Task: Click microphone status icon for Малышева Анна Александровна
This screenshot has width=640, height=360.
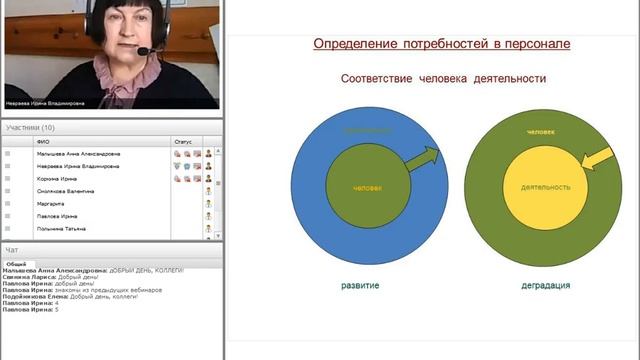Action: click(x=177, y=154)
